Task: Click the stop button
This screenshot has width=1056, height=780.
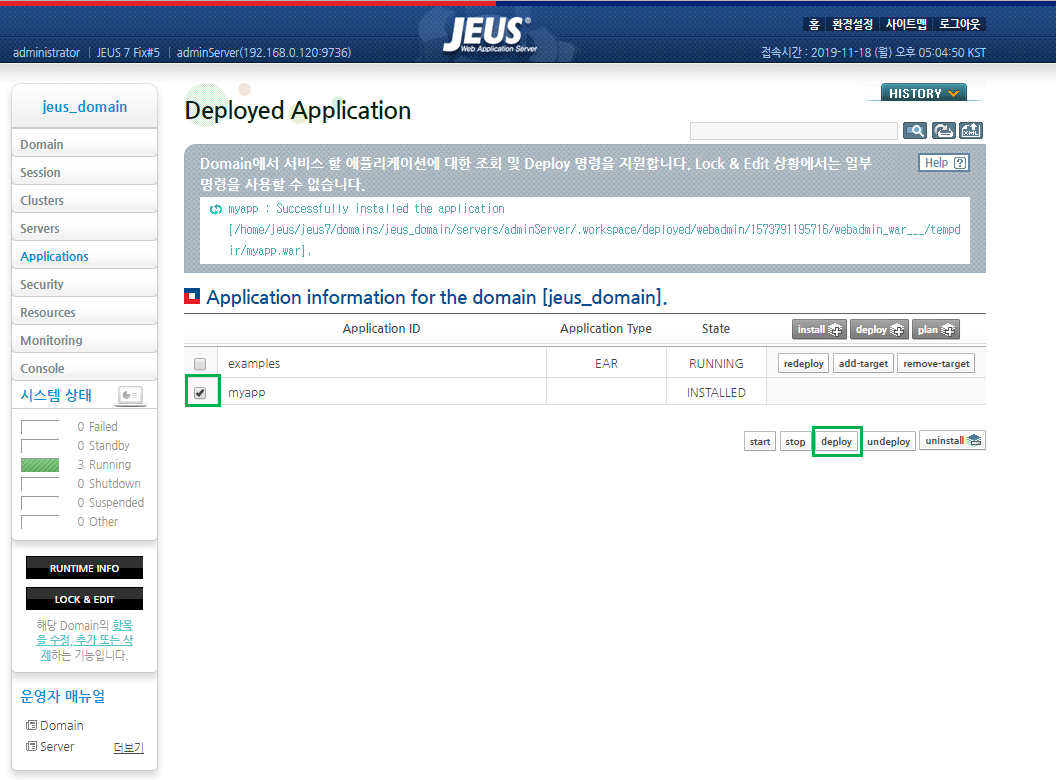Action: [x=795, y=441]
